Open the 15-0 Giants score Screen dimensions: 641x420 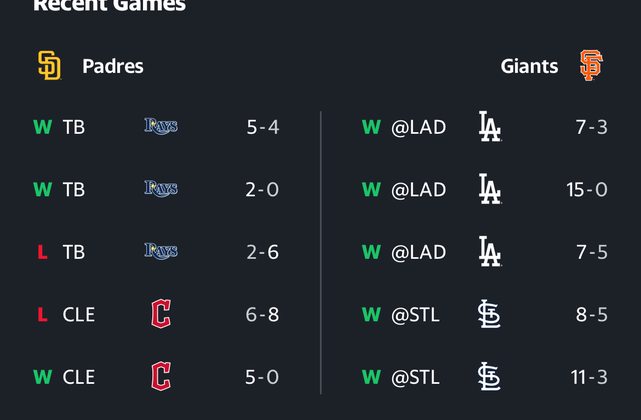click(587, 189)
